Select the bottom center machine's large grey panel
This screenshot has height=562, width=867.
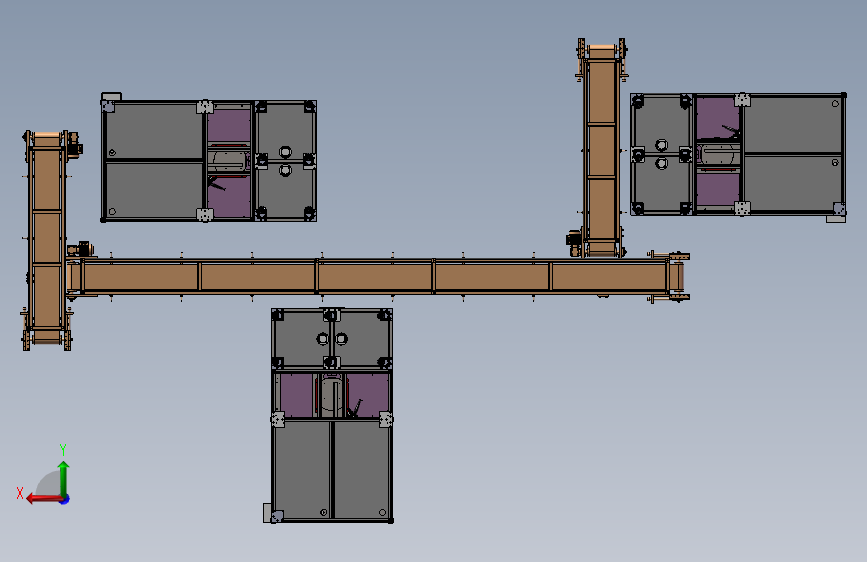pos(332,470)
